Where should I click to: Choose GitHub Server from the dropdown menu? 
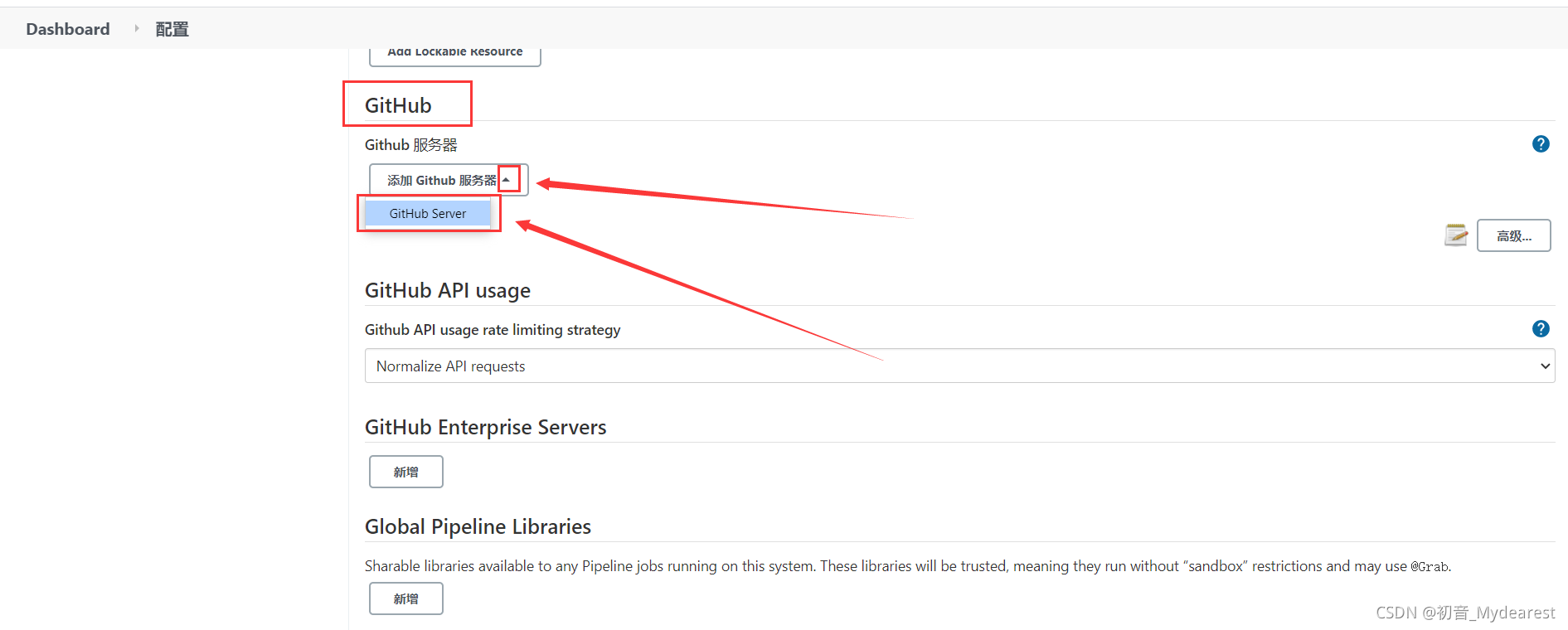(428, 213)
